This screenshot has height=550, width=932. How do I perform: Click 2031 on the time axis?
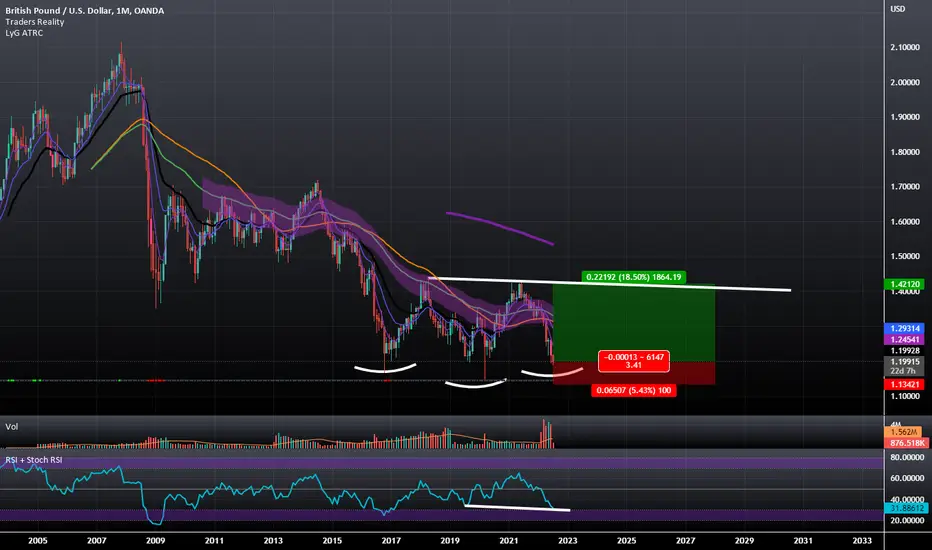[x=803, y=540]
